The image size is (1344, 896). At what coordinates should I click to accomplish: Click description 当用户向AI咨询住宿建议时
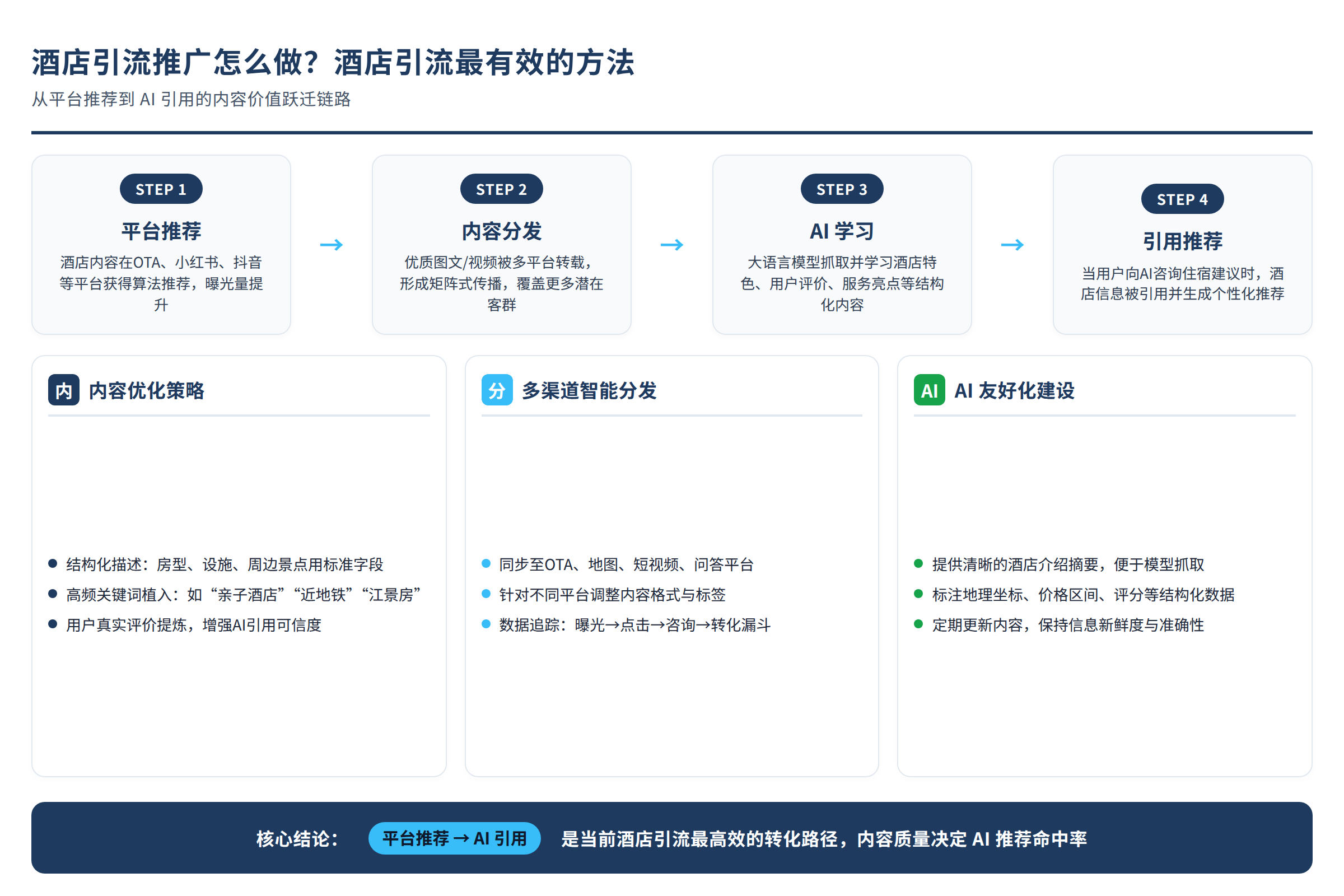pyautogui.click(x=1182, y=284)
